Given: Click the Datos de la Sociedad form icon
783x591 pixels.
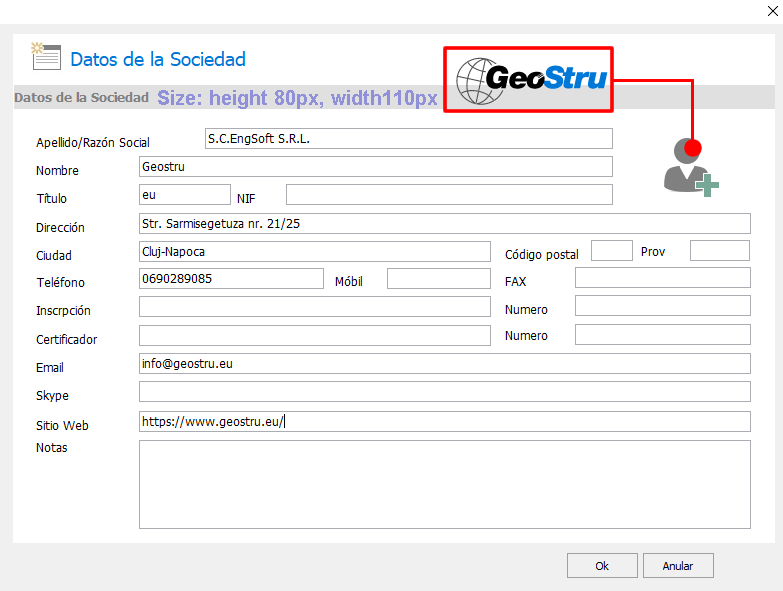Looking at the screenshot, I should click(46, 56).
